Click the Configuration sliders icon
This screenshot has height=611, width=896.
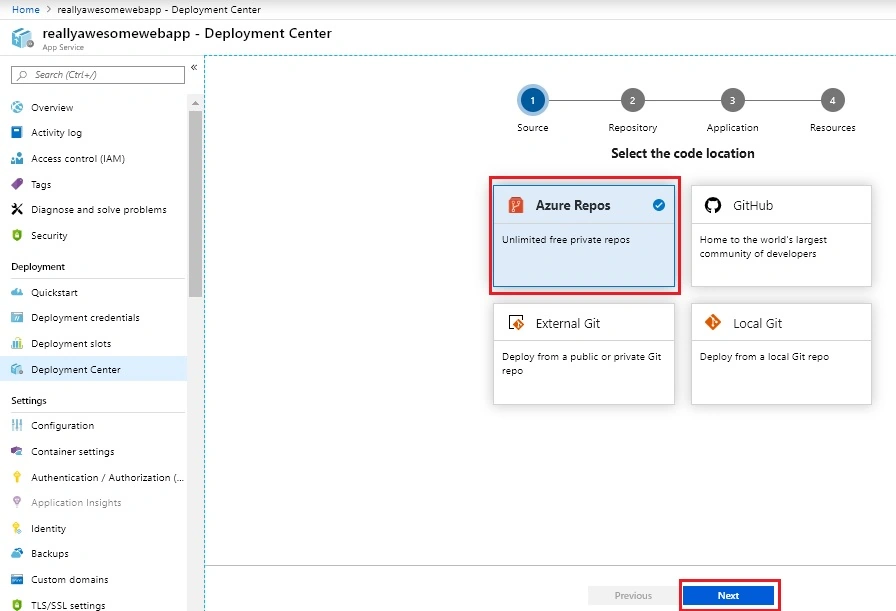17,425
